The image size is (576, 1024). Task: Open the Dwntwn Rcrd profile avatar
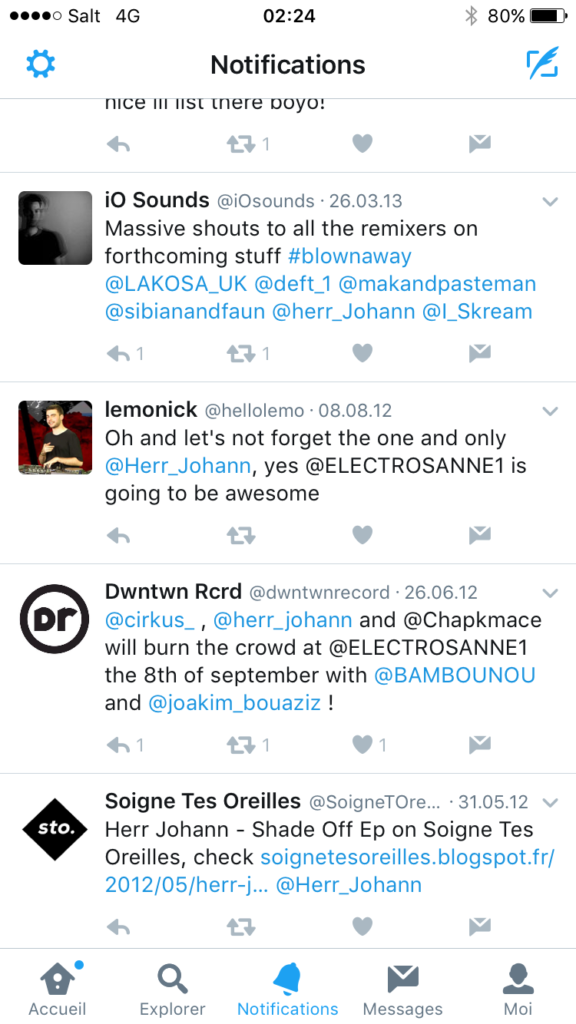[54, 618]
